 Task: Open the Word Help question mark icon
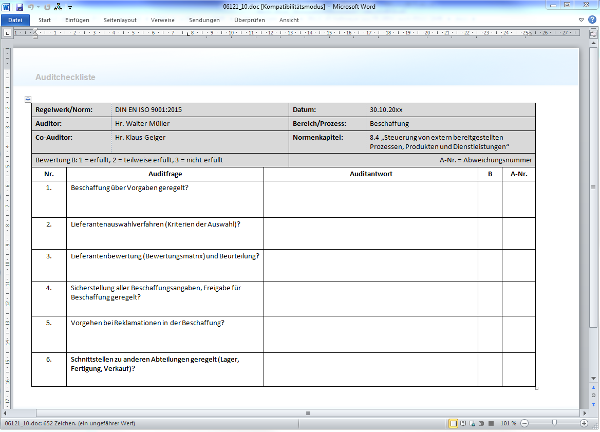592,18
